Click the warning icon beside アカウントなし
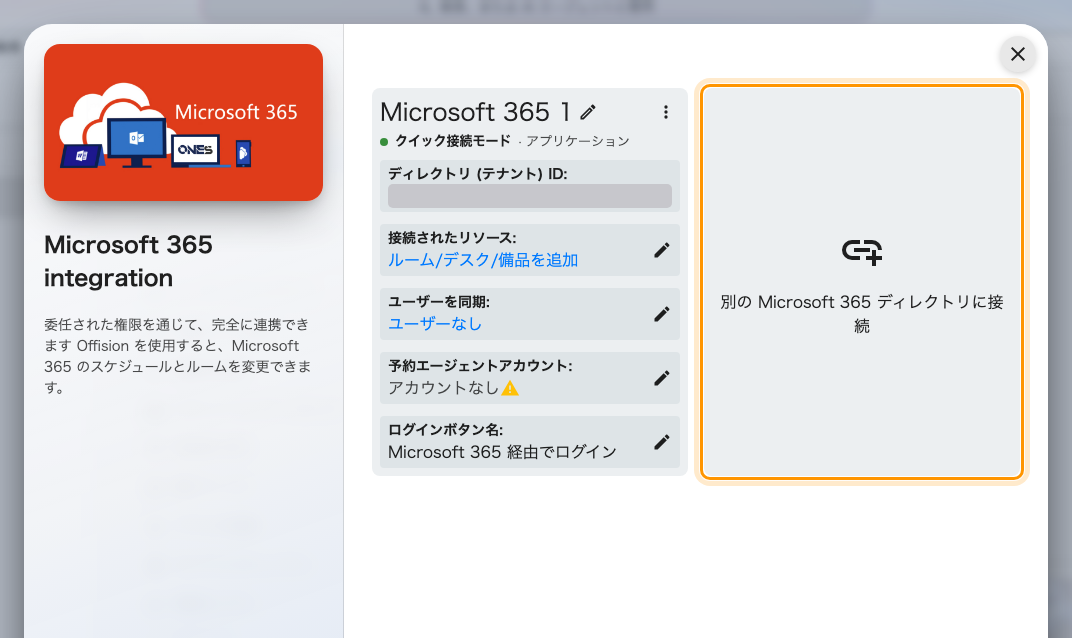Screen dimensions: 1072x638 tap(510, 388)
